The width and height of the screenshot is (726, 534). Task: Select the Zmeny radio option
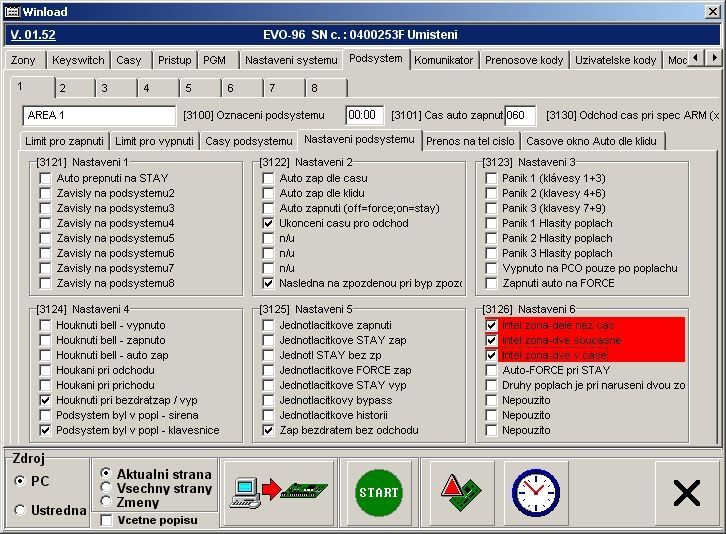click(106, 502)
